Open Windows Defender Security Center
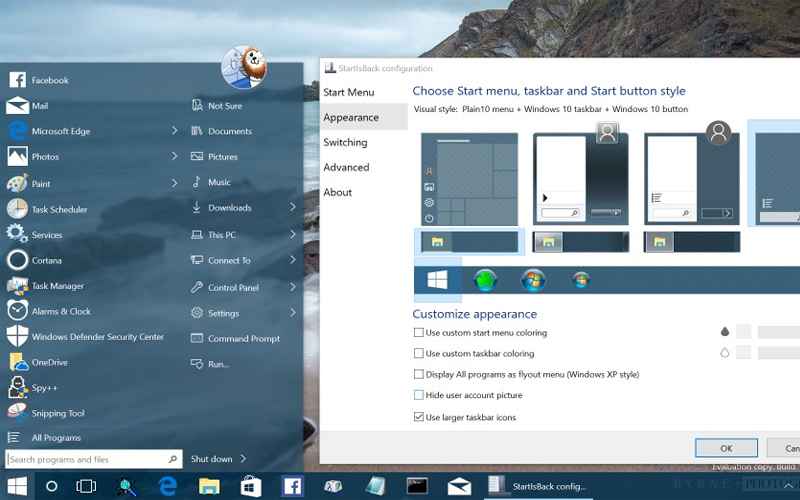Screen dimensions: 800x500 click(x=86, y=337)
